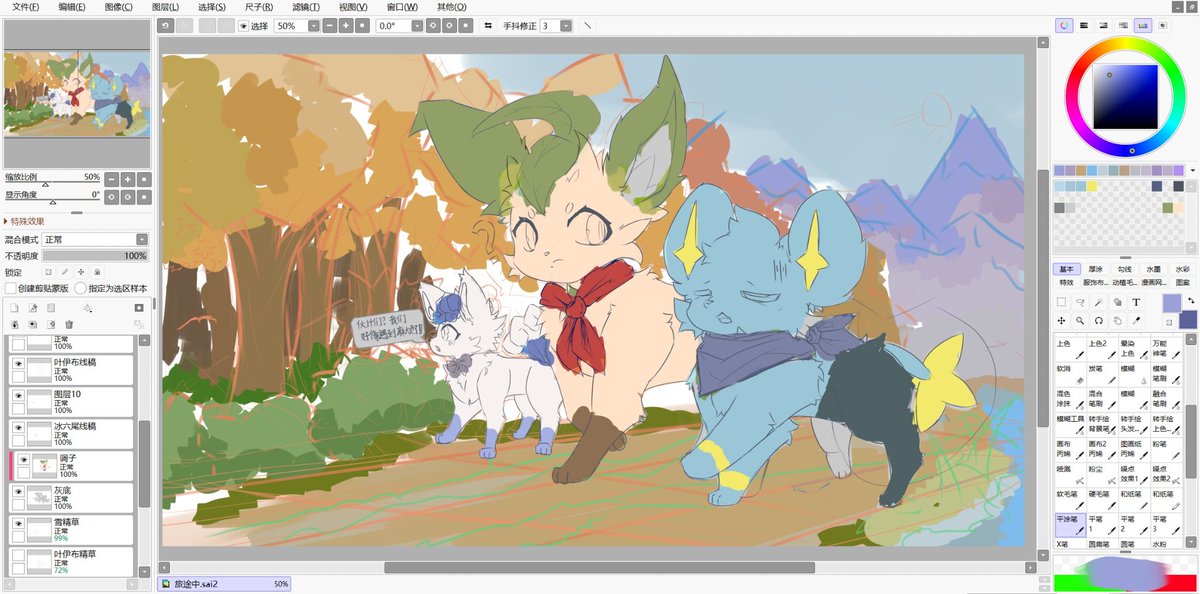This screenshot has width=1200, height=594.
Task: Select the eyedropper color picker tool
Action: click(x=1136, y=321)
